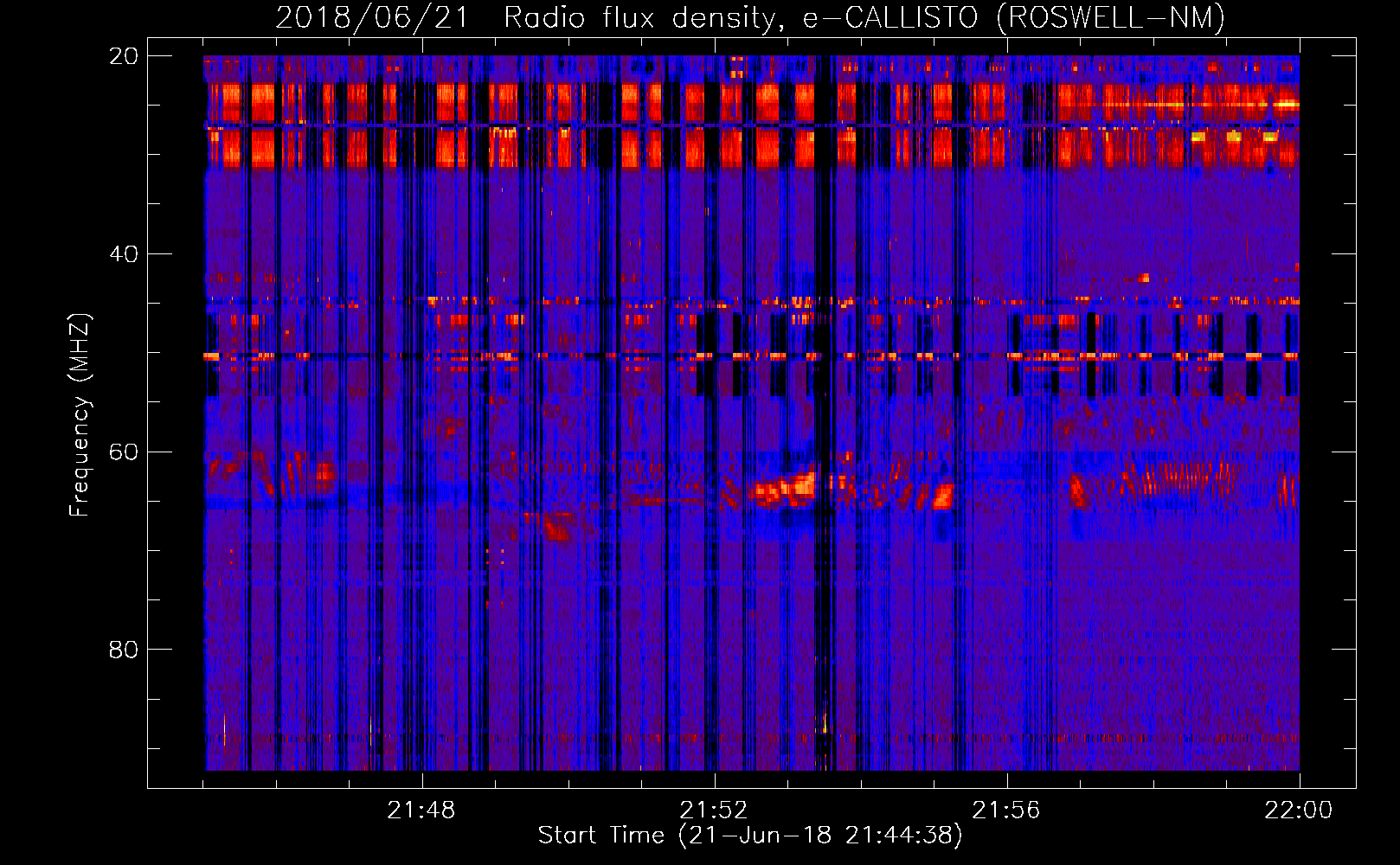Image resolution: width=1400 pixels, height=865 pixels.
Task: Select the 60 MHz frequency tick label
Action: pos(123,452)
